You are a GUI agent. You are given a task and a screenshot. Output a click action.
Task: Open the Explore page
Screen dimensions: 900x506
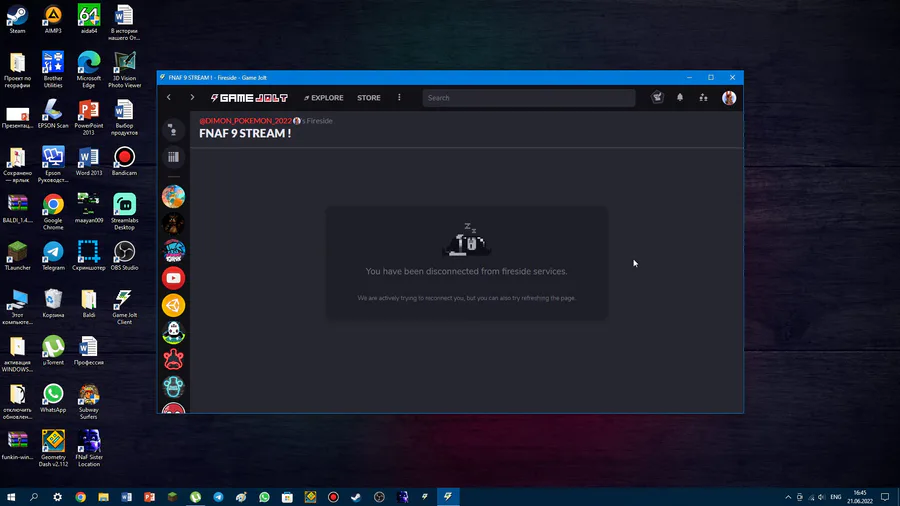point(324,98)
